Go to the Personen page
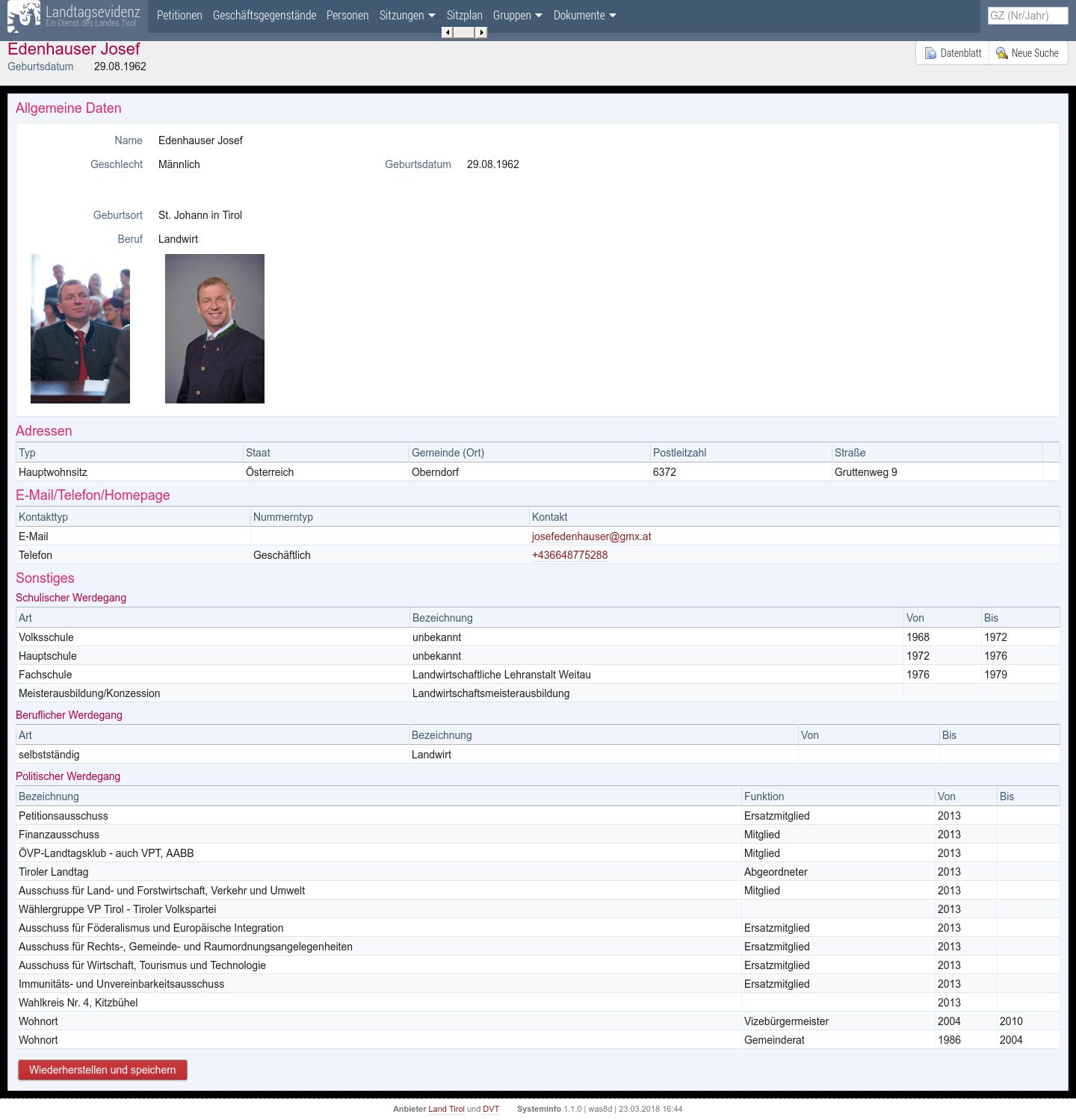1076x1120 pixels. [x=347, y=15]
